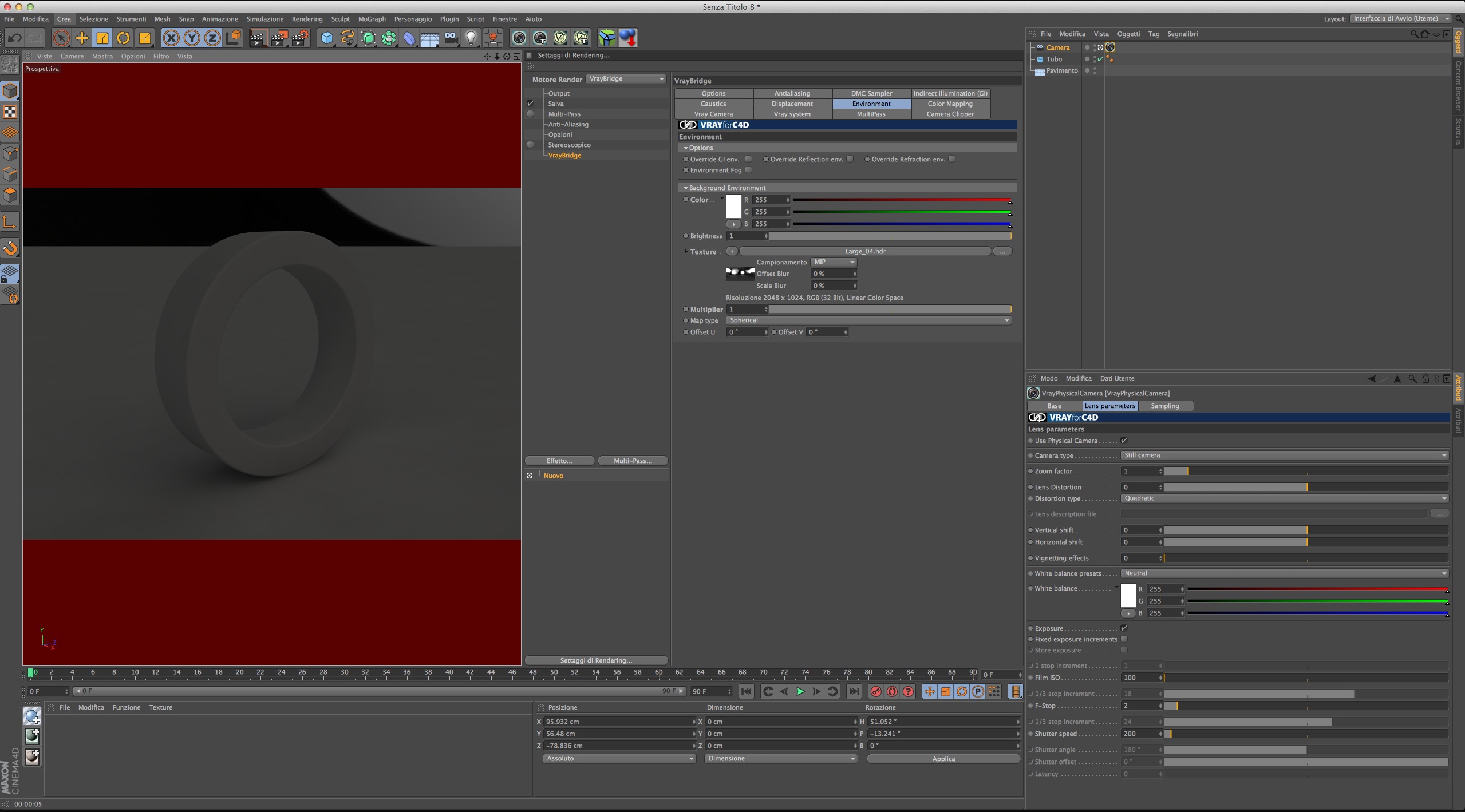Toggle the X axis lock icon
Screen dimensions: 1465x812
[171, 38]
